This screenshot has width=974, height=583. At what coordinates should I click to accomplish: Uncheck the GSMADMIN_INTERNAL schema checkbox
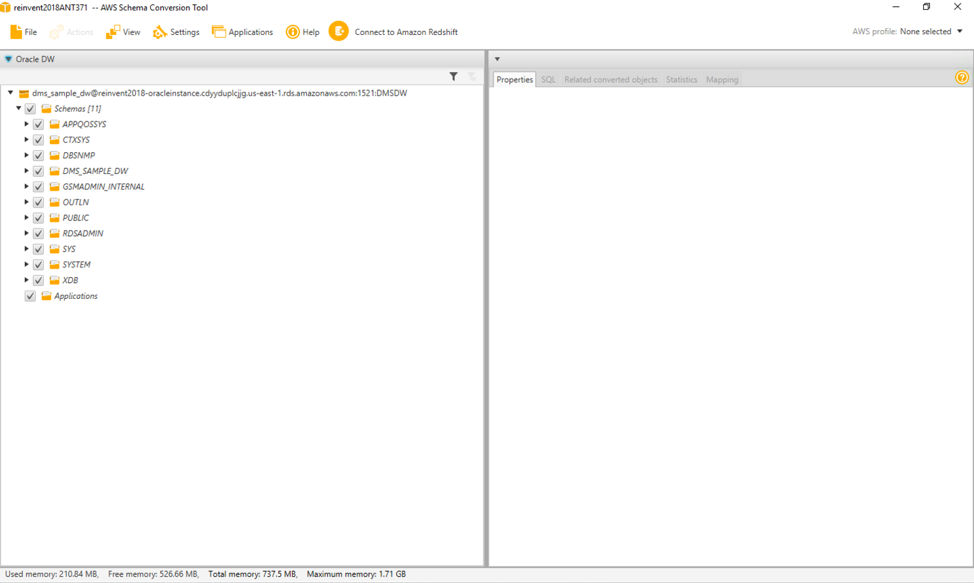click(39, 186)
